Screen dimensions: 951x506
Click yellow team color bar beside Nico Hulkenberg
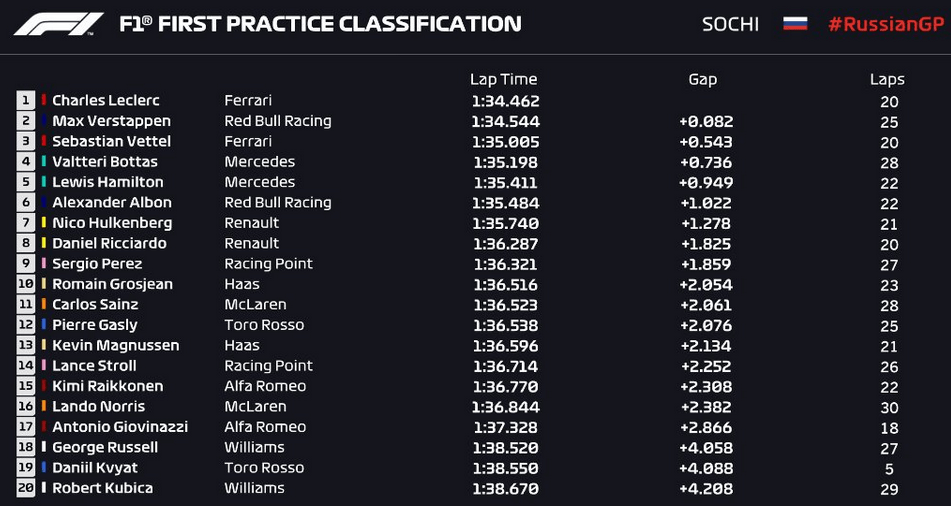point(44,223)
